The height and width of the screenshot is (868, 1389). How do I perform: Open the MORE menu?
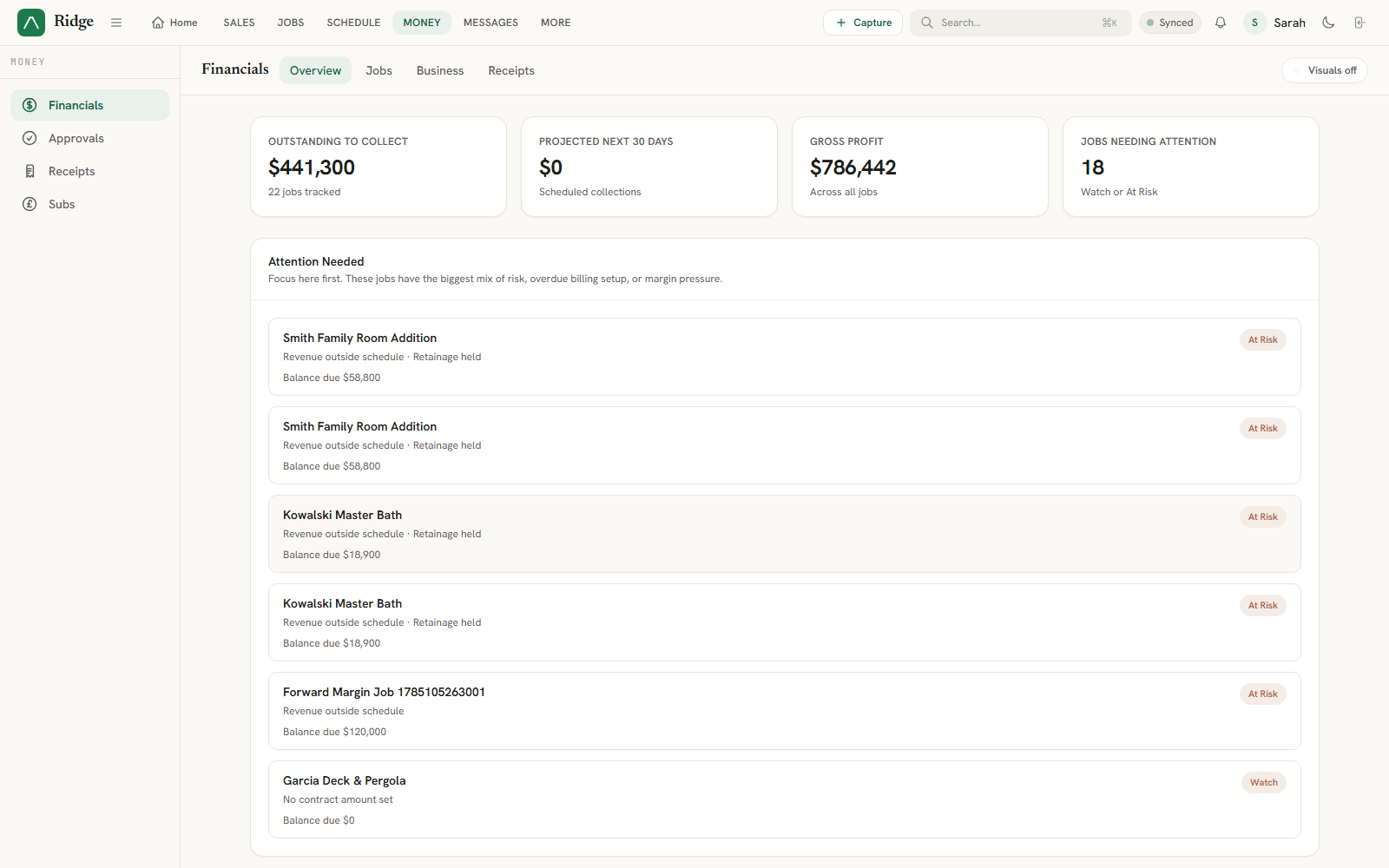click(556, 23)
